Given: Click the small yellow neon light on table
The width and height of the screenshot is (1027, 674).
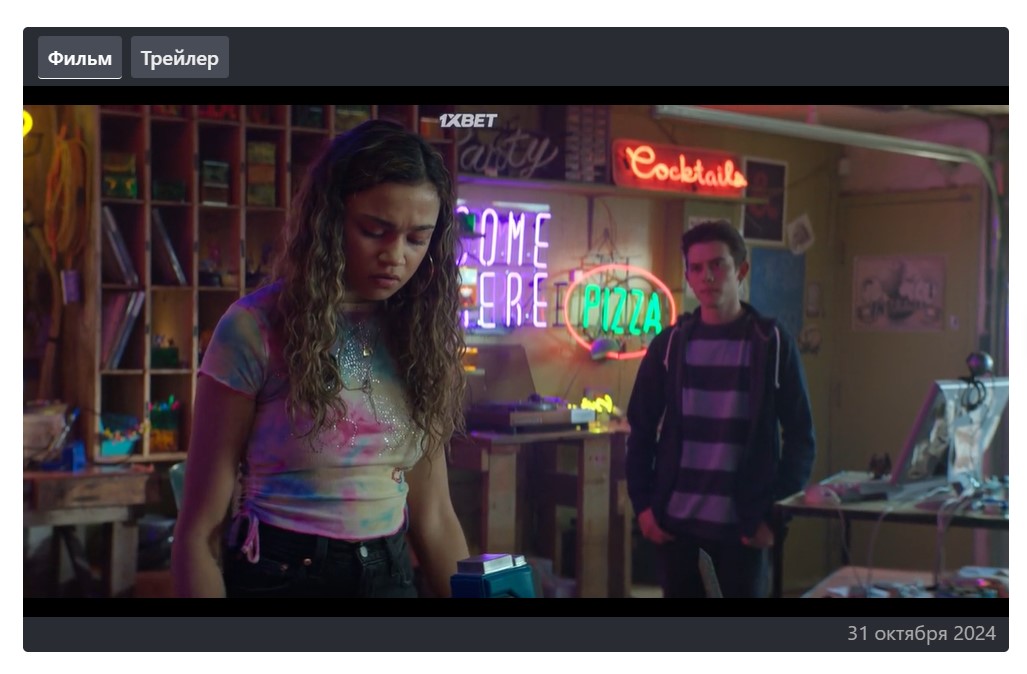Looking at the screenshot, I should (x=597, y=405).
